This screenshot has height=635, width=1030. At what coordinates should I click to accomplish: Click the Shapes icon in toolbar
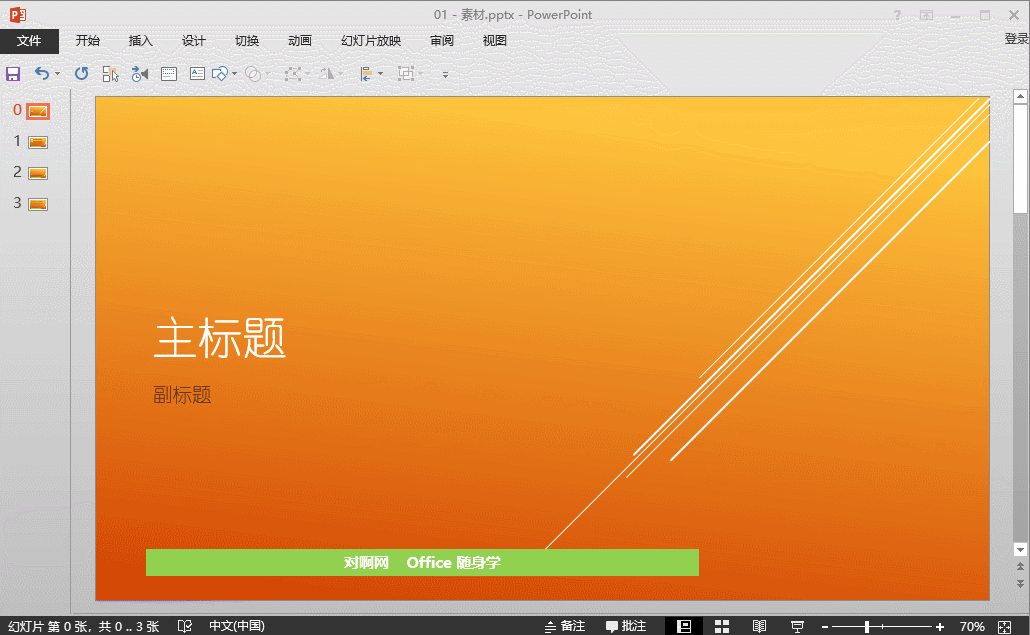pos(220,74)
